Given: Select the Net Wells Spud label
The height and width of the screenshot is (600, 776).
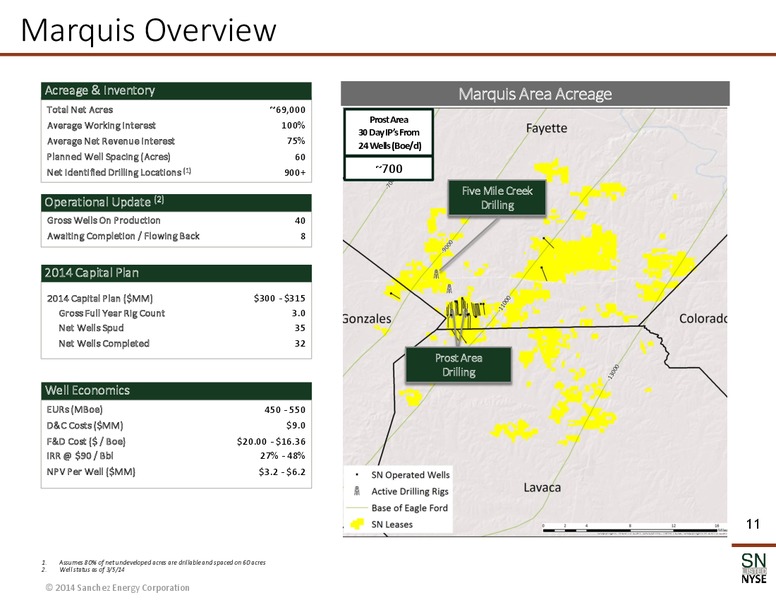Looking at the screenshot, I should point(91,328).
